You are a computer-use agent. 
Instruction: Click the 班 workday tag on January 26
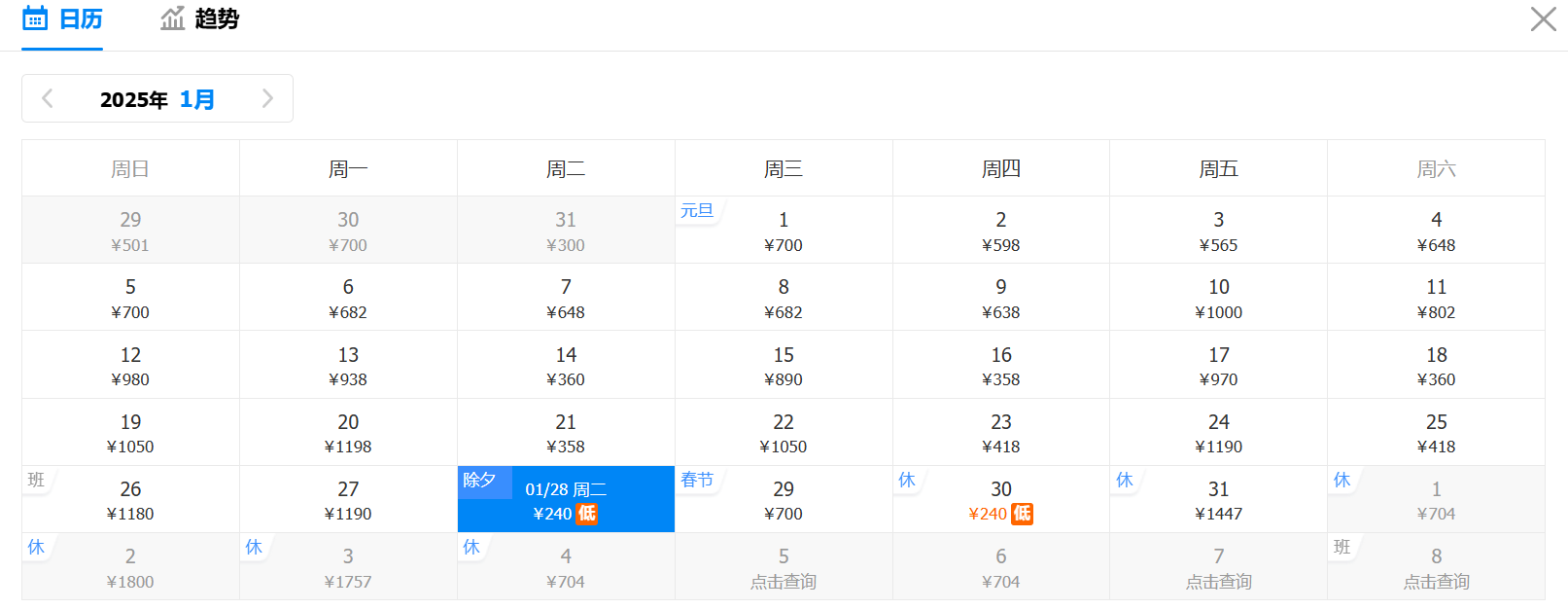(x=36, y=480)
